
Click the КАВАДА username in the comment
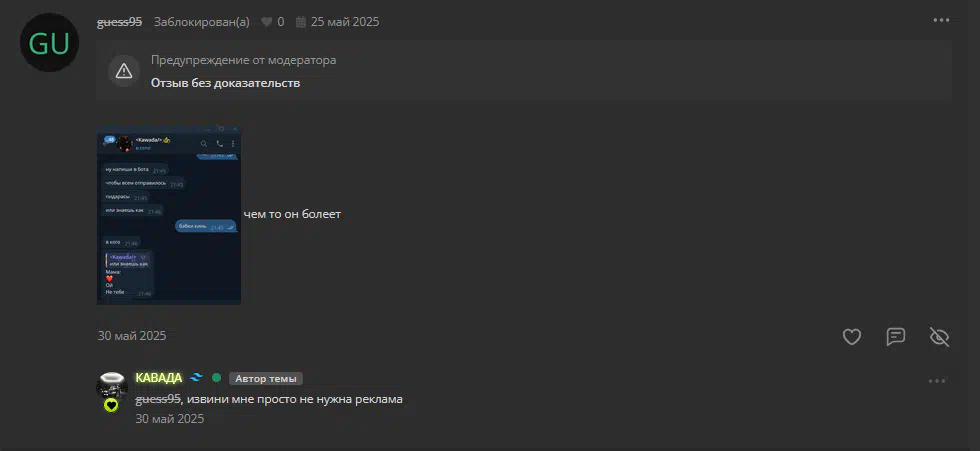tap(159, 378)
